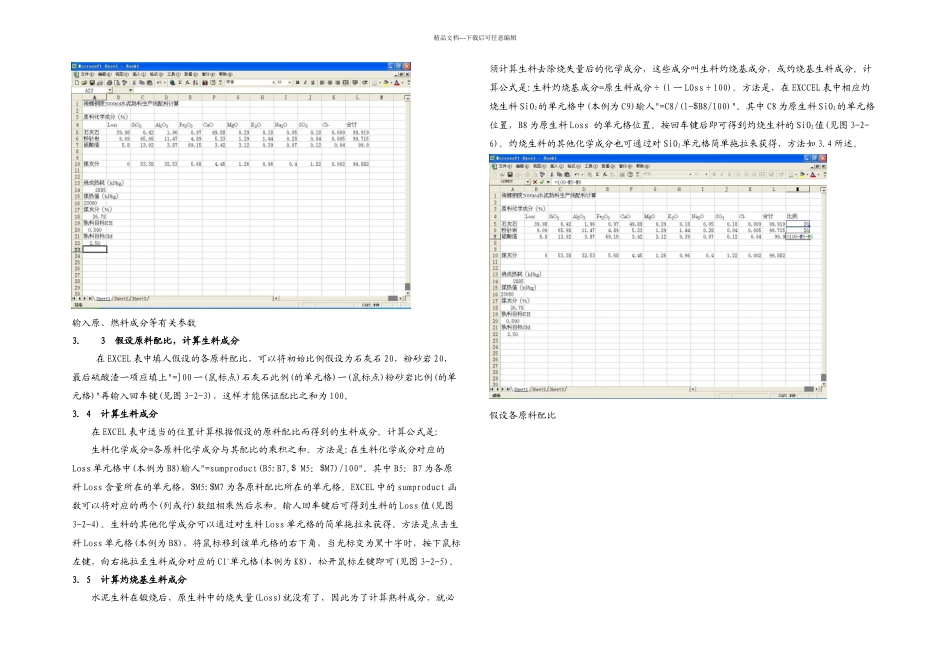Click Name Box field in left Excel window

point(90,90)
